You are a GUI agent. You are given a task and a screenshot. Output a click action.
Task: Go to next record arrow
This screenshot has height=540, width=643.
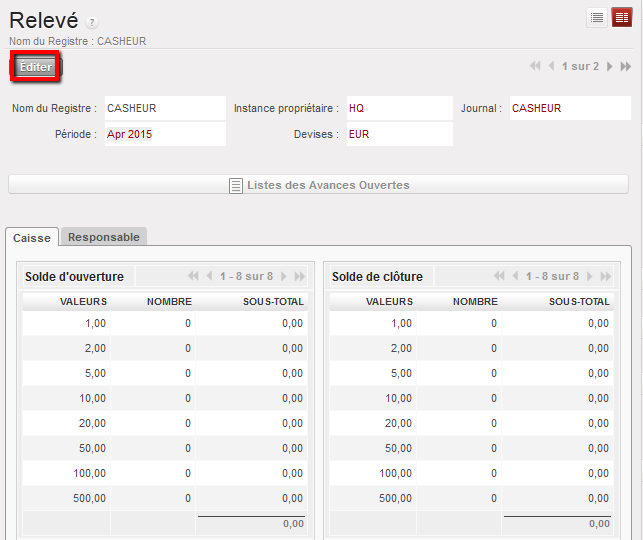pyautogui.click(x=610, y=66)
